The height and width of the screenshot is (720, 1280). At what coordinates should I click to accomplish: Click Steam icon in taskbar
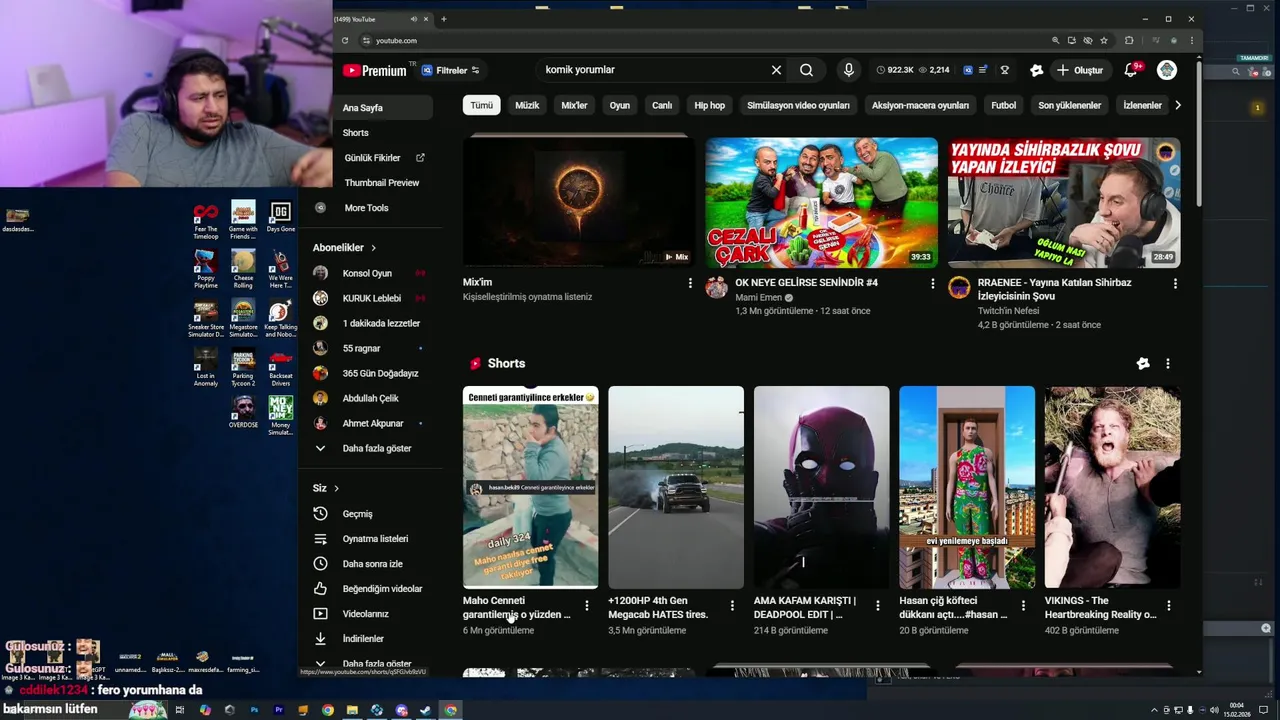tap(425, 710)
